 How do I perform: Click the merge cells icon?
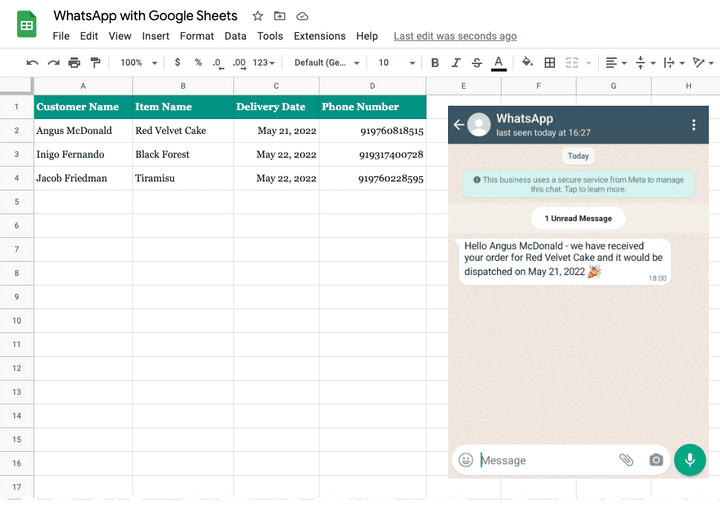[x=572, y=62]
